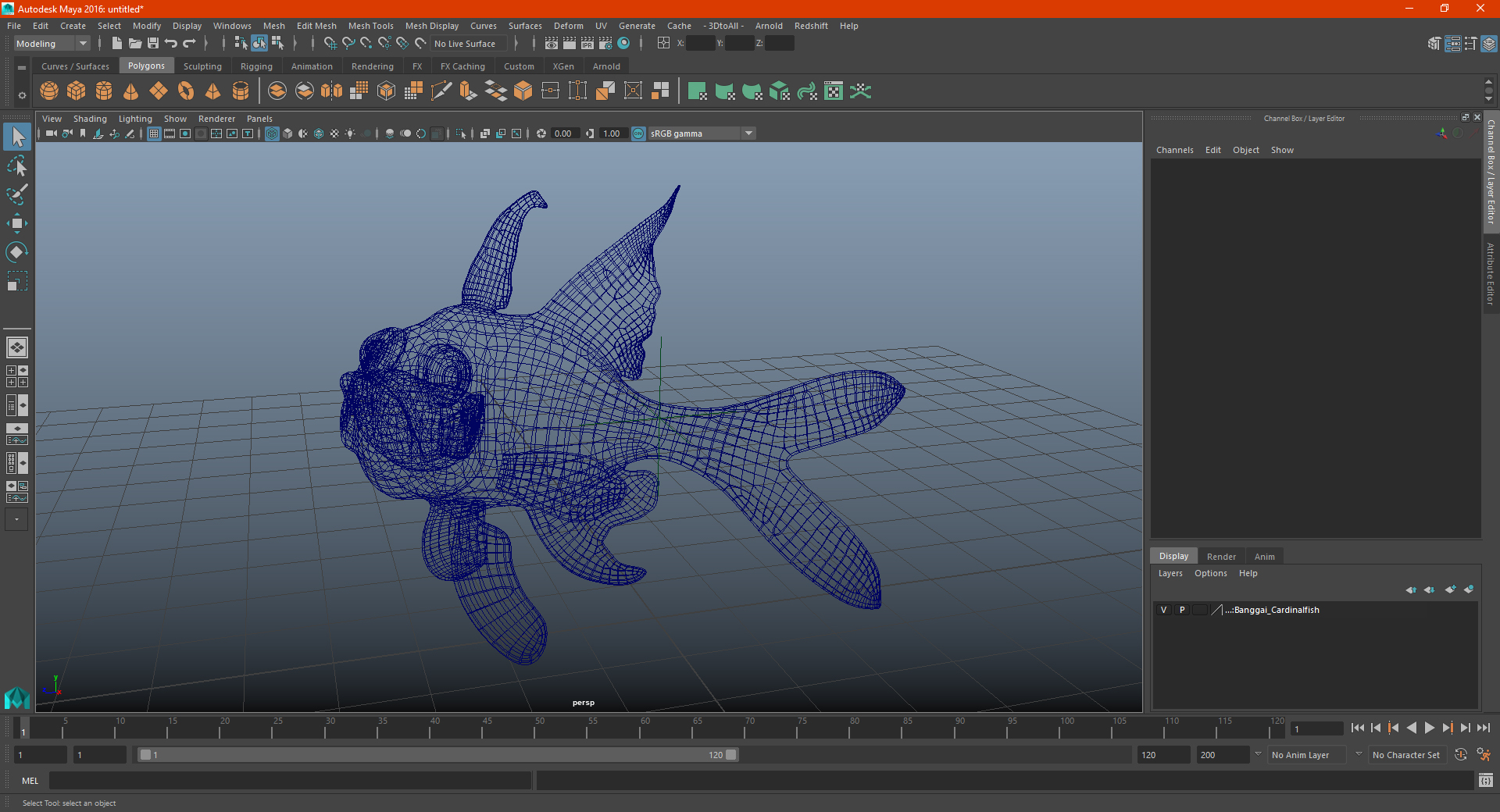1500x812 pixels.
Task: Toggle smooth shade all in the viewport
Action: [x=287, y=134]
